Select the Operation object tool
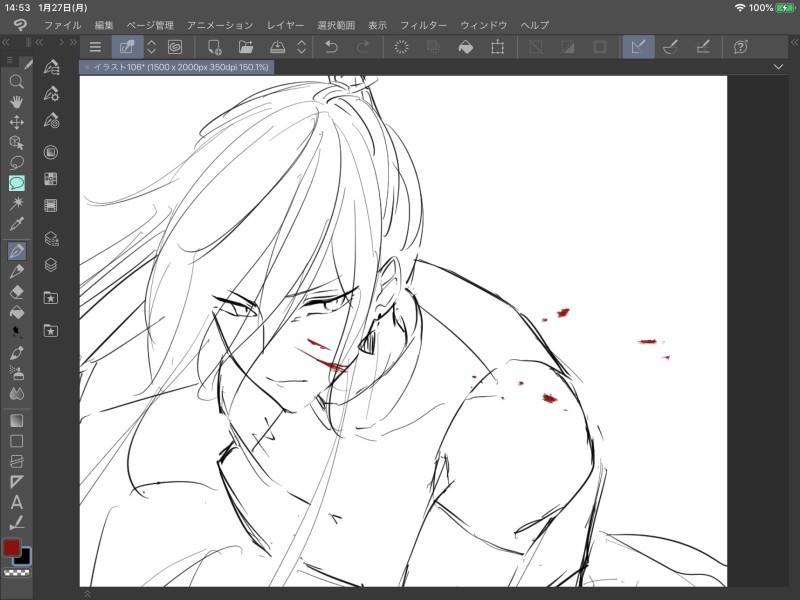 pyautogui.click(x=16, y=143)
